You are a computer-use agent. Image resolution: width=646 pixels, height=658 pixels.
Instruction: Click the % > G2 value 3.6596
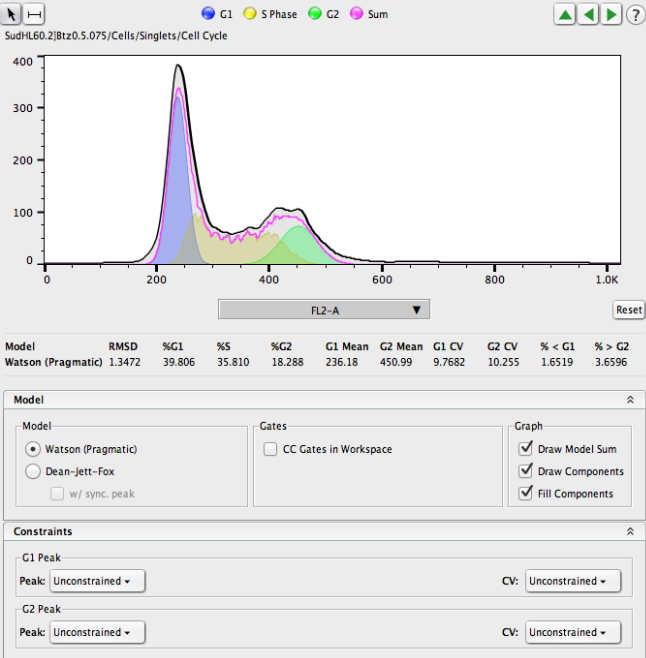611,362
